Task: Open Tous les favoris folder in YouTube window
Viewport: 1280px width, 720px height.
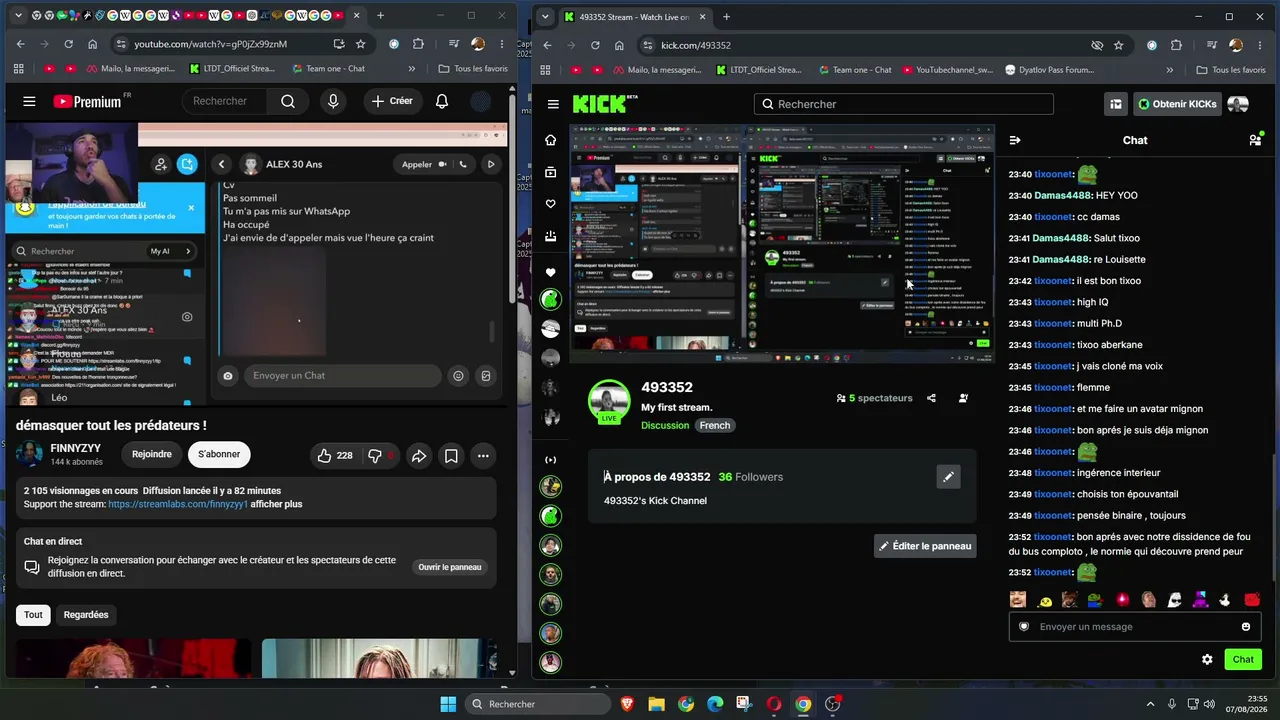Action: click(x=473, y=69)
